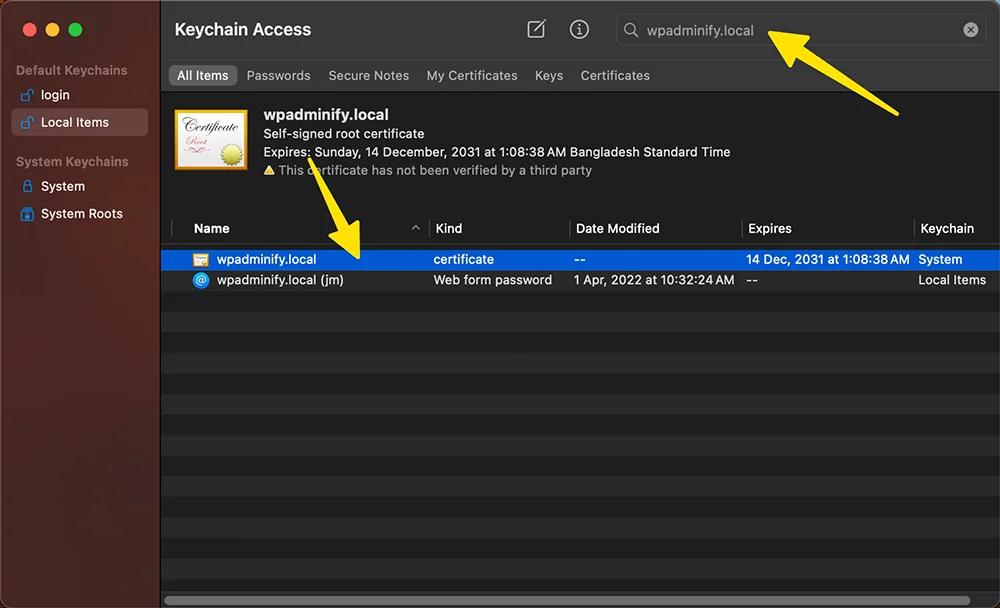Open System Roots keychain
Screen dimensions: 1000x608
[81, 213]
